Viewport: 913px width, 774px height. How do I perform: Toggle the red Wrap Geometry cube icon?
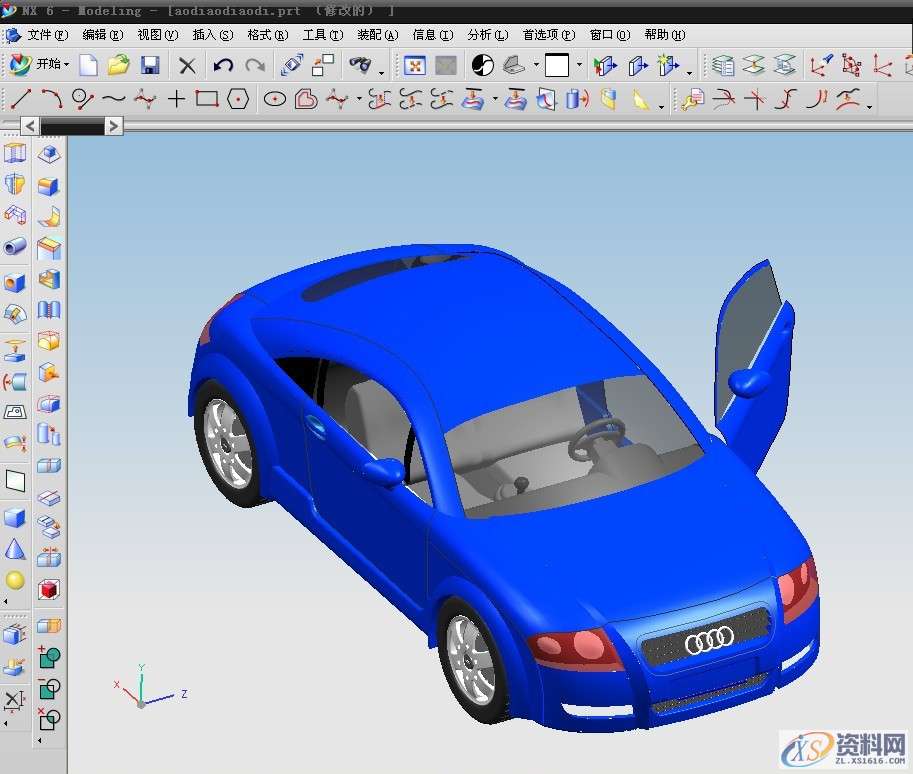pos(48,589)
